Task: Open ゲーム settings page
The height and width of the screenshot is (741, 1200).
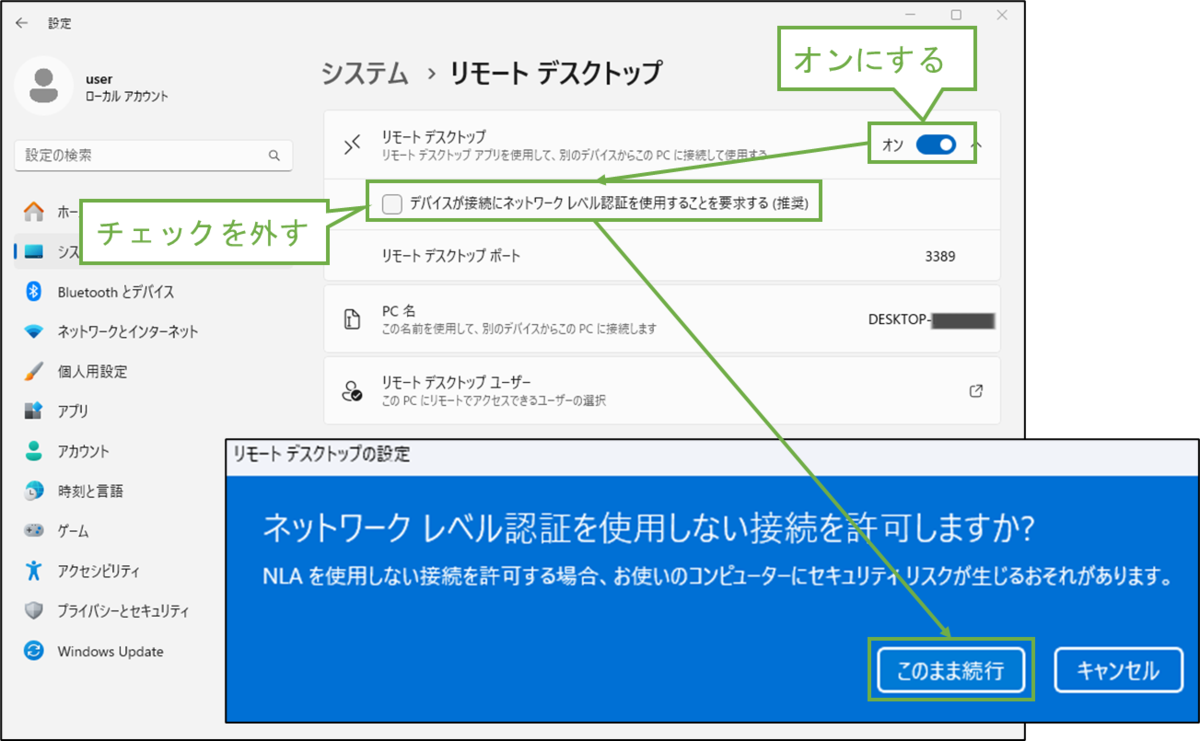Action: tap(73, 531)
